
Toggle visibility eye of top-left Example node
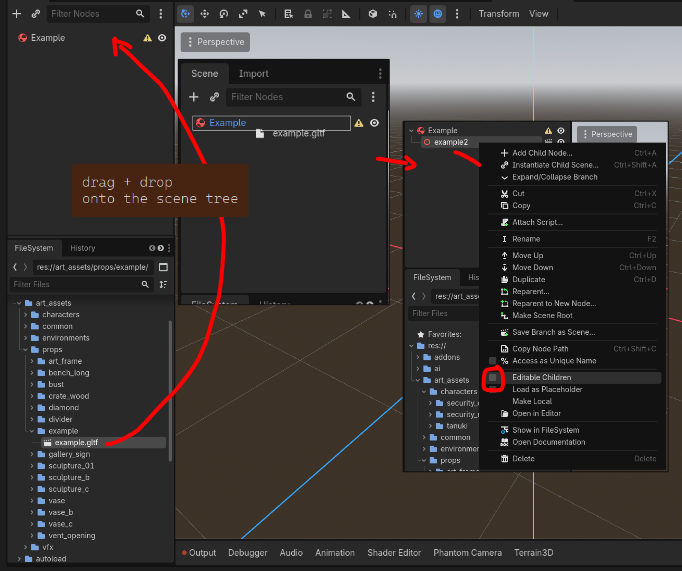coord(162,38)
